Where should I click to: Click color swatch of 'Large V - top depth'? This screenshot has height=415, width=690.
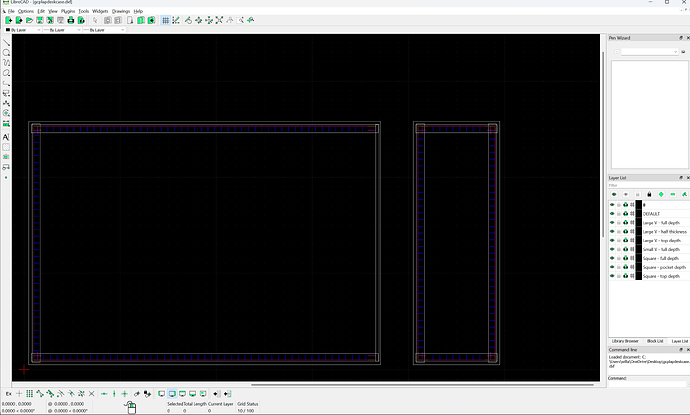click(x=639, y=241)
